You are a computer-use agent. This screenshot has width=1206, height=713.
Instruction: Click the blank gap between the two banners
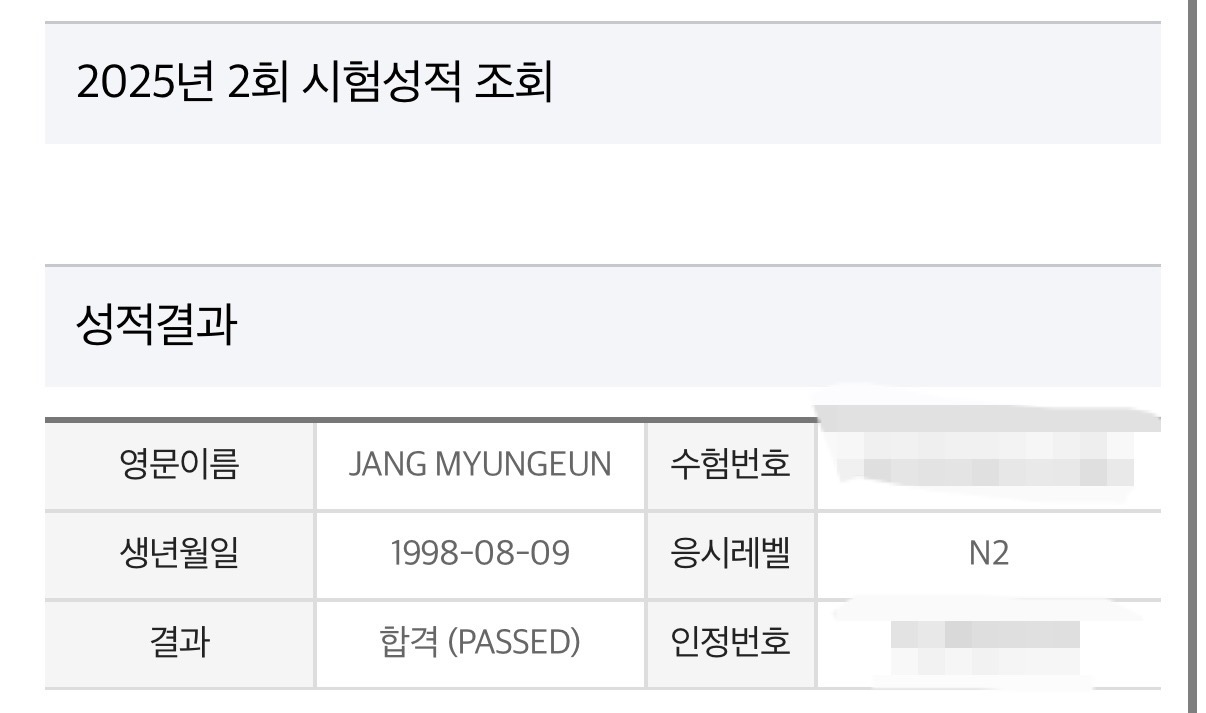602,204
